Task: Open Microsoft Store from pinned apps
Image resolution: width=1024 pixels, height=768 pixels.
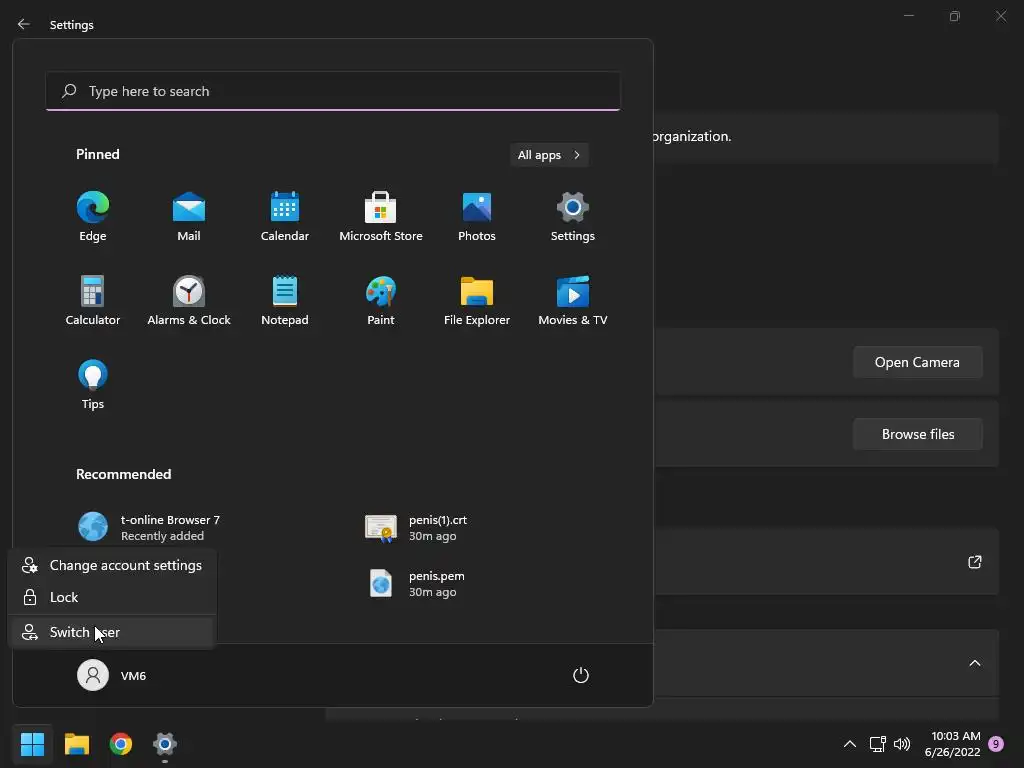Action: [x=381, y=217]
